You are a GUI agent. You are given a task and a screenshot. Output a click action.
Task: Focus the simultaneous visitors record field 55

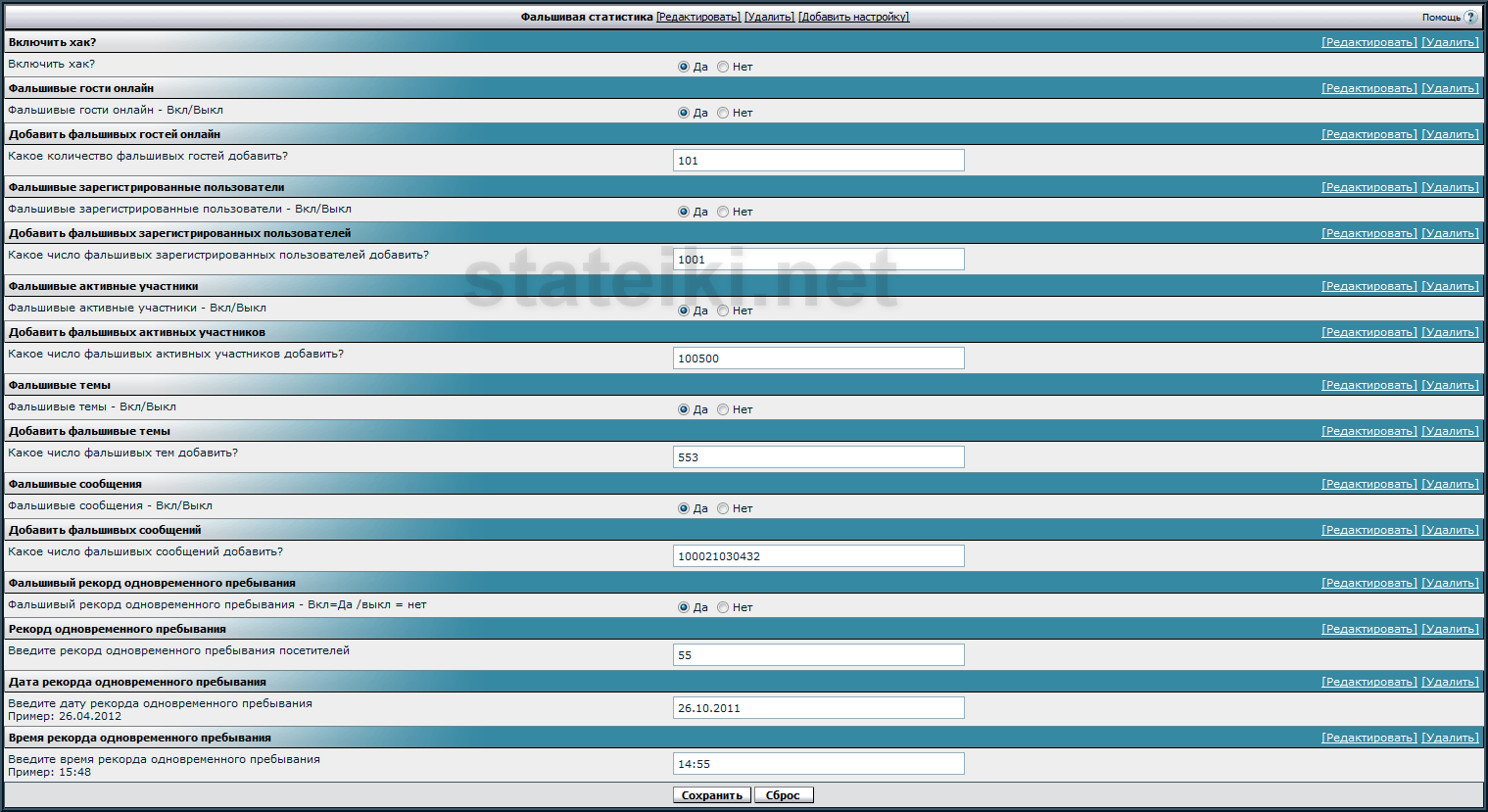click(819, 654)
